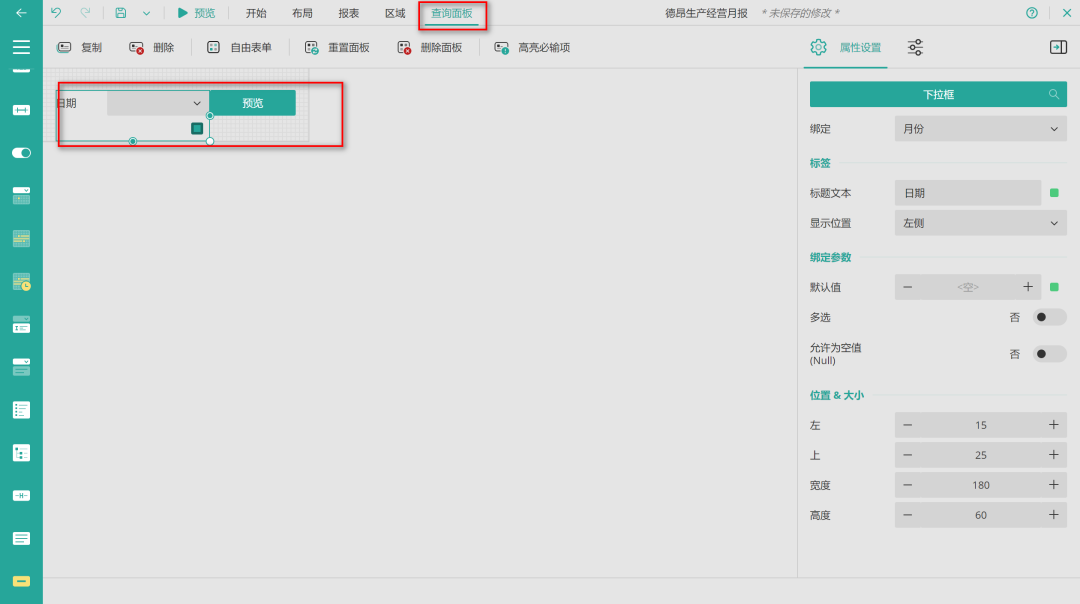Screen dimensions: 1080x604
Task: Close the designer with the X icon
Action: (x=1067, y=13)
